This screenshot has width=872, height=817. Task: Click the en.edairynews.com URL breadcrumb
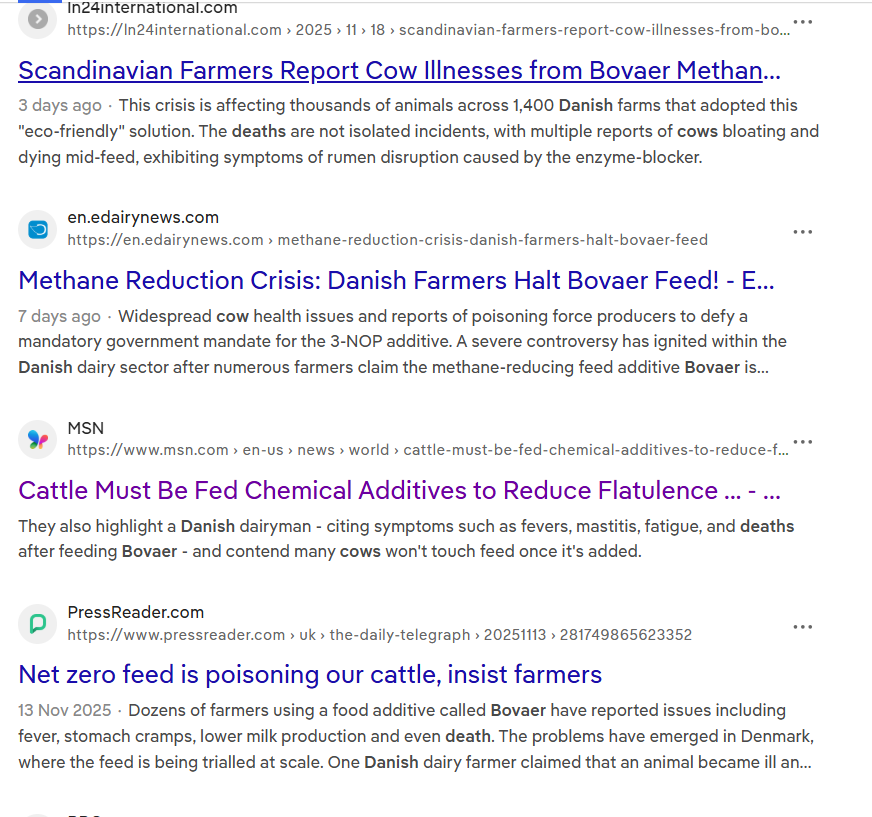[x=387, y=240]
